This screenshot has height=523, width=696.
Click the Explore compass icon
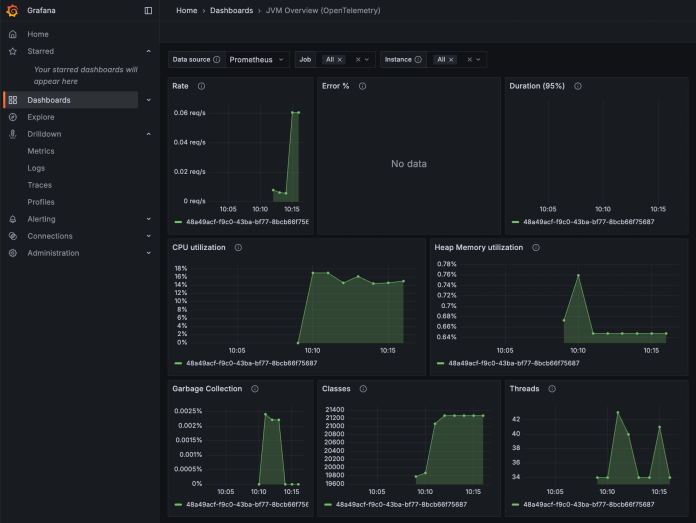13,117
